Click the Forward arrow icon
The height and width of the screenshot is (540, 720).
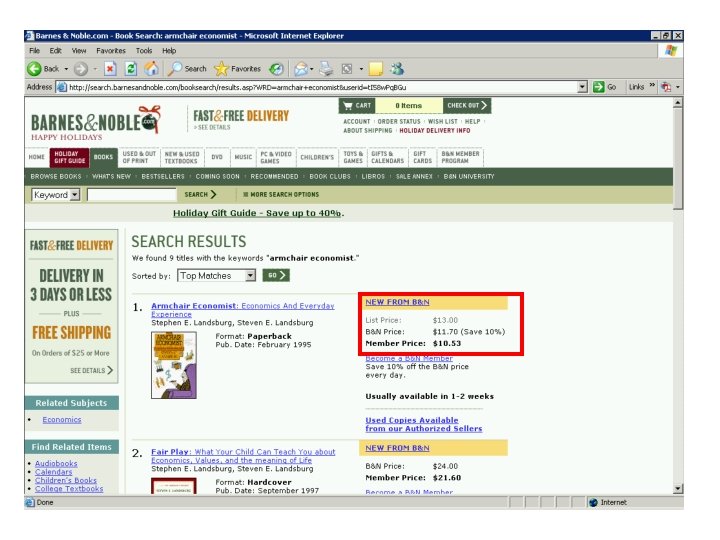pyautogui.click(x=81, y=69)
